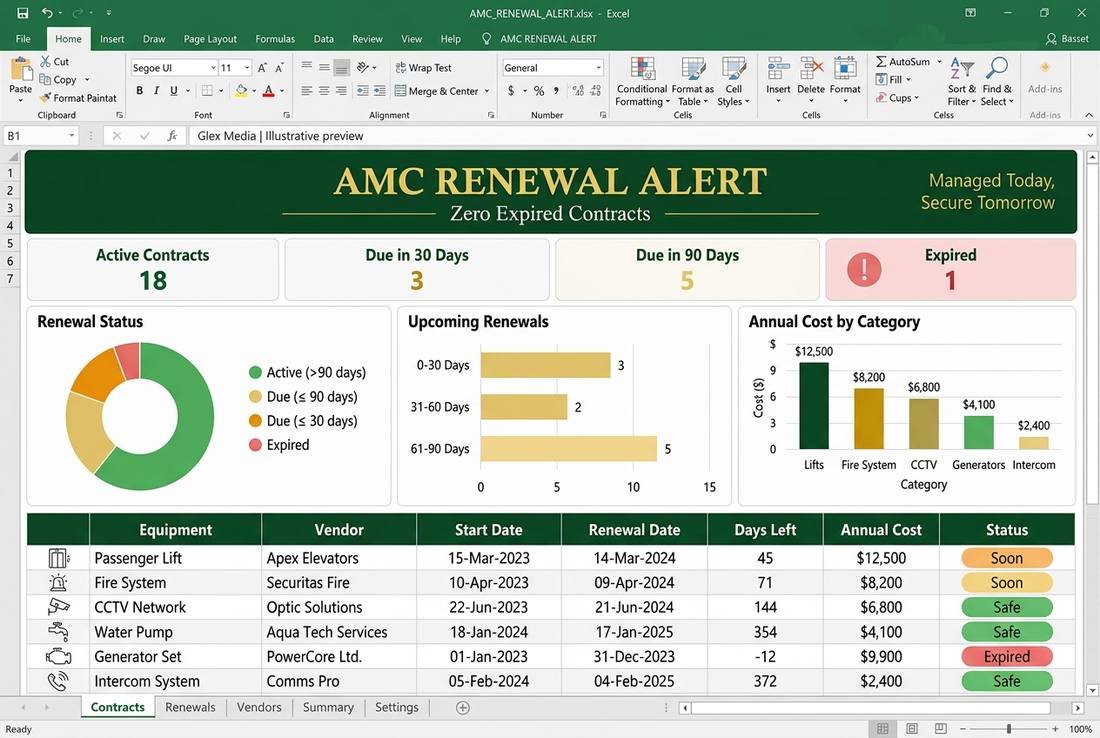The image size is (1100, 738).
Task: Click the Copy command icon
Action: pos(46,79)
